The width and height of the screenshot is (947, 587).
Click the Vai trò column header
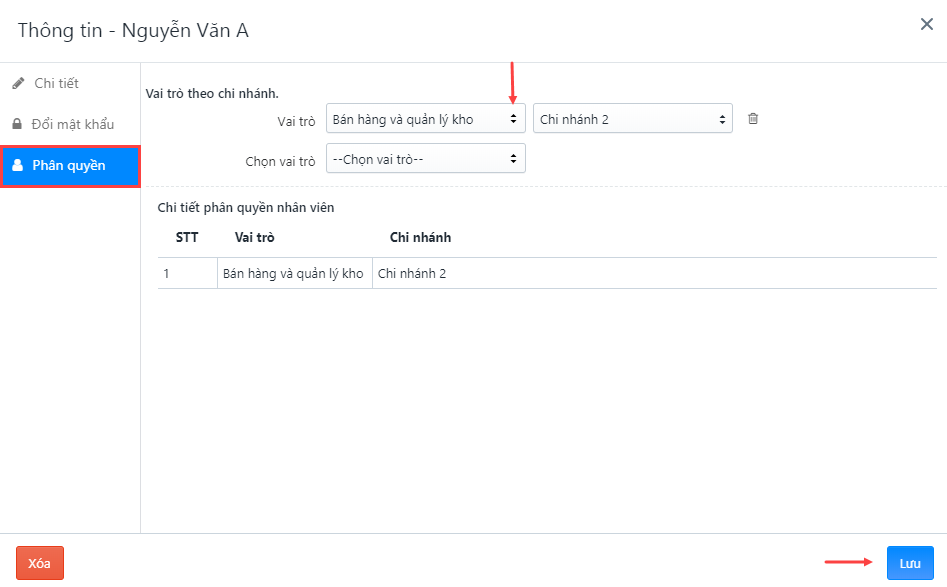254,237
